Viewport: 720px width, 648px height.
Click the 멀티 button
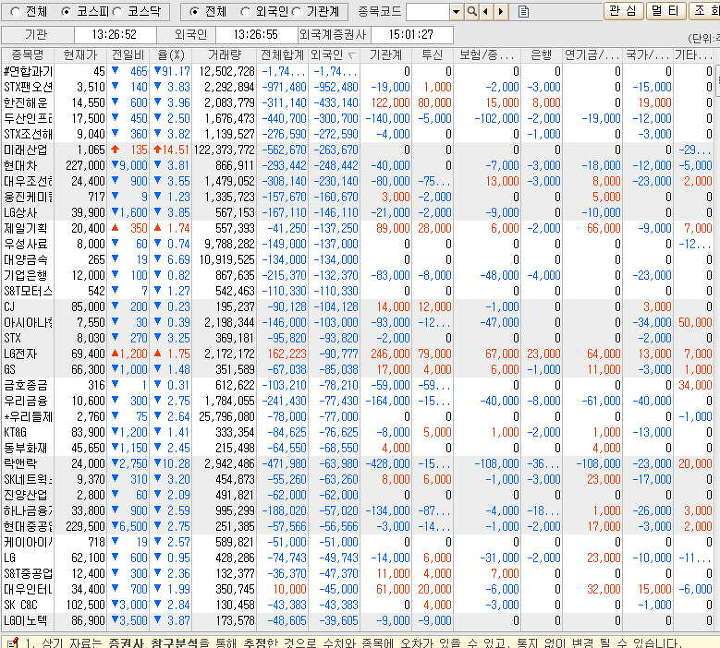(666, 11)
